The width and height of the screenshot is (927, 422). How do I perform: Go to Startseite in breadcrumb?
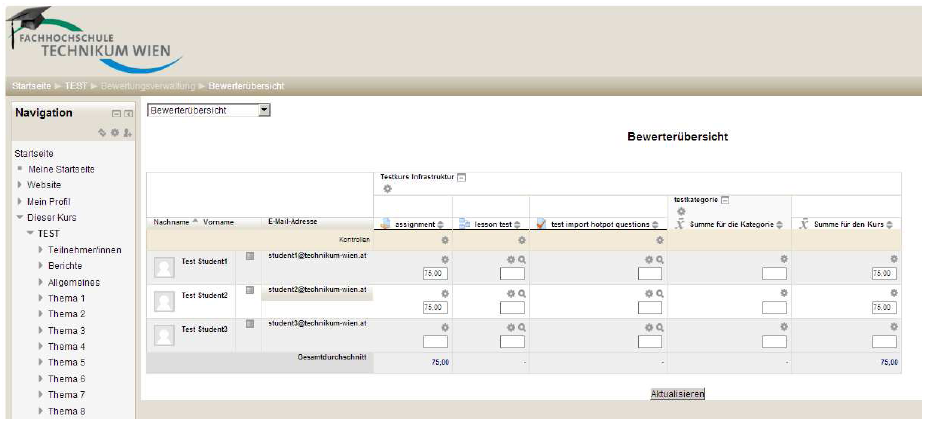(30, 86)
